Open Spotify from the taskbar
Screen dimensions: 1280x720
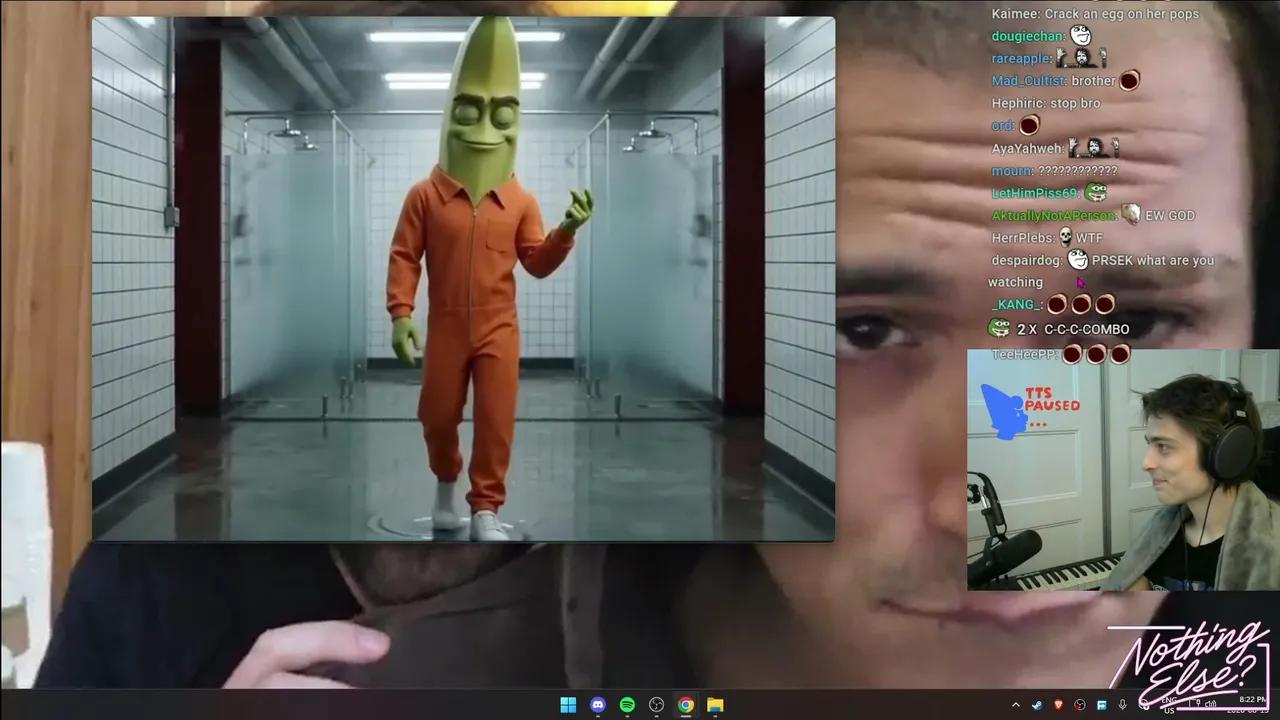tap(627, 705)
